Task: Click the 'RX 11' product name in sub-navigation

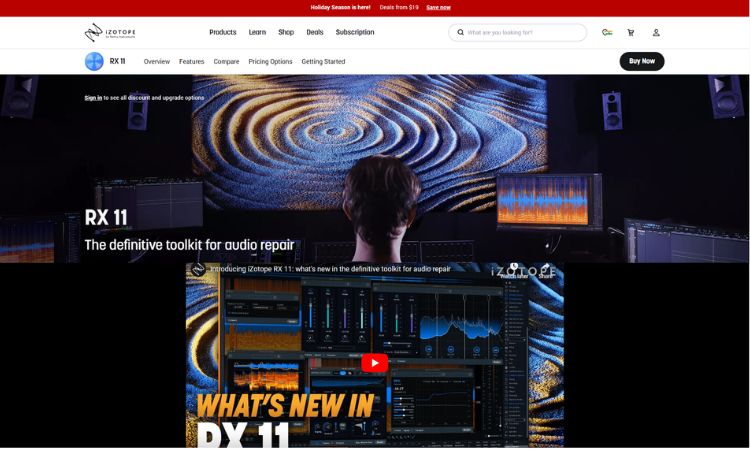Action: (x=117, y=61)
